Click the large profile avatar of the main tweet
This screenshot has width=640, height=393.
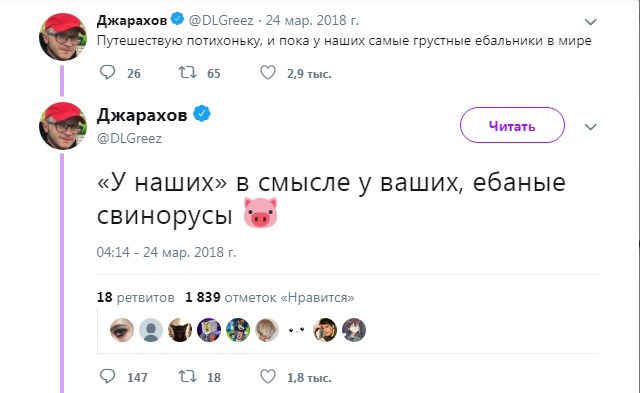point(63,126)
